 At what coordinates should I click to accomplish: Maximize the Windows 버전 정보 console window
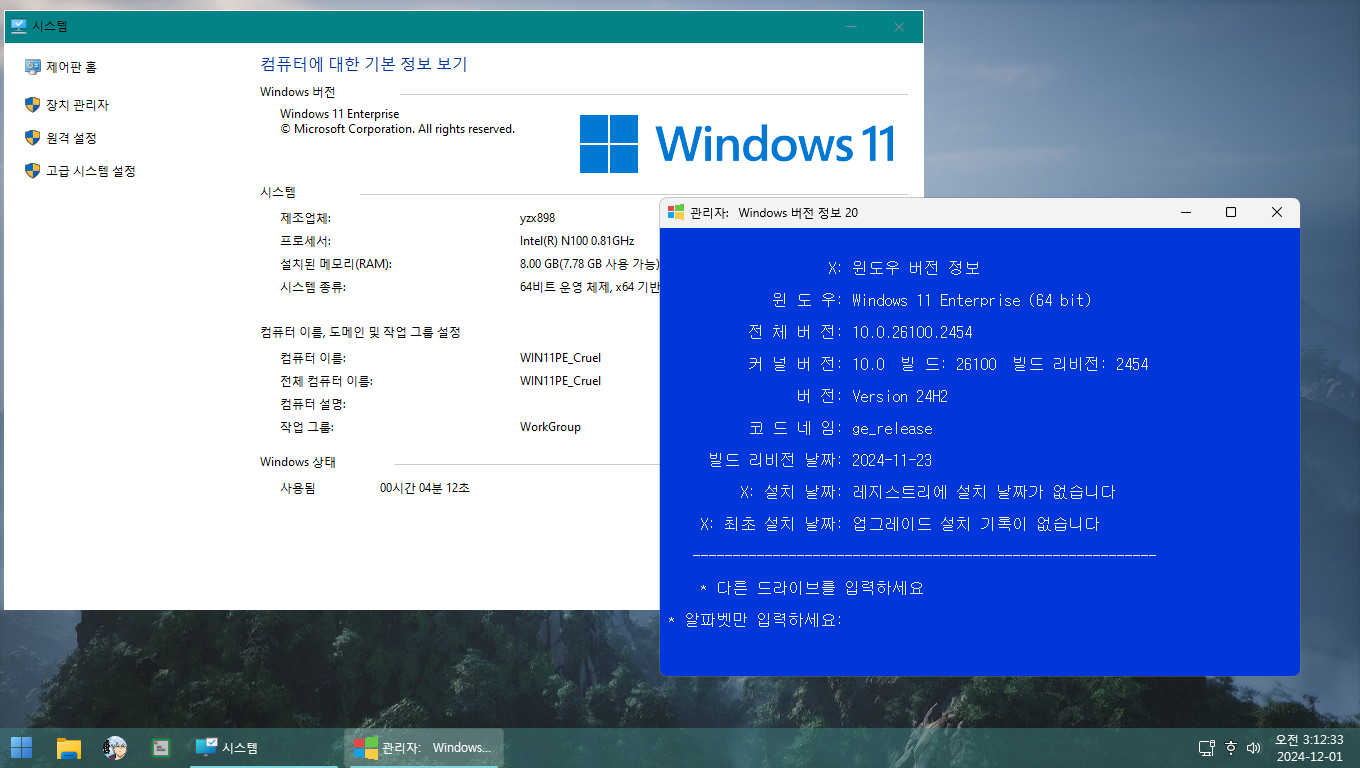pyautogui.click(x=1231, y=212)
